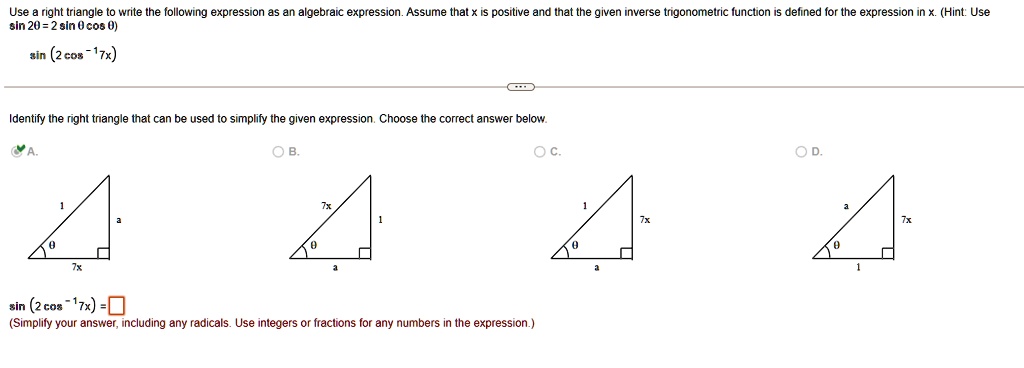Select radio button for option D

click(802, 152)
